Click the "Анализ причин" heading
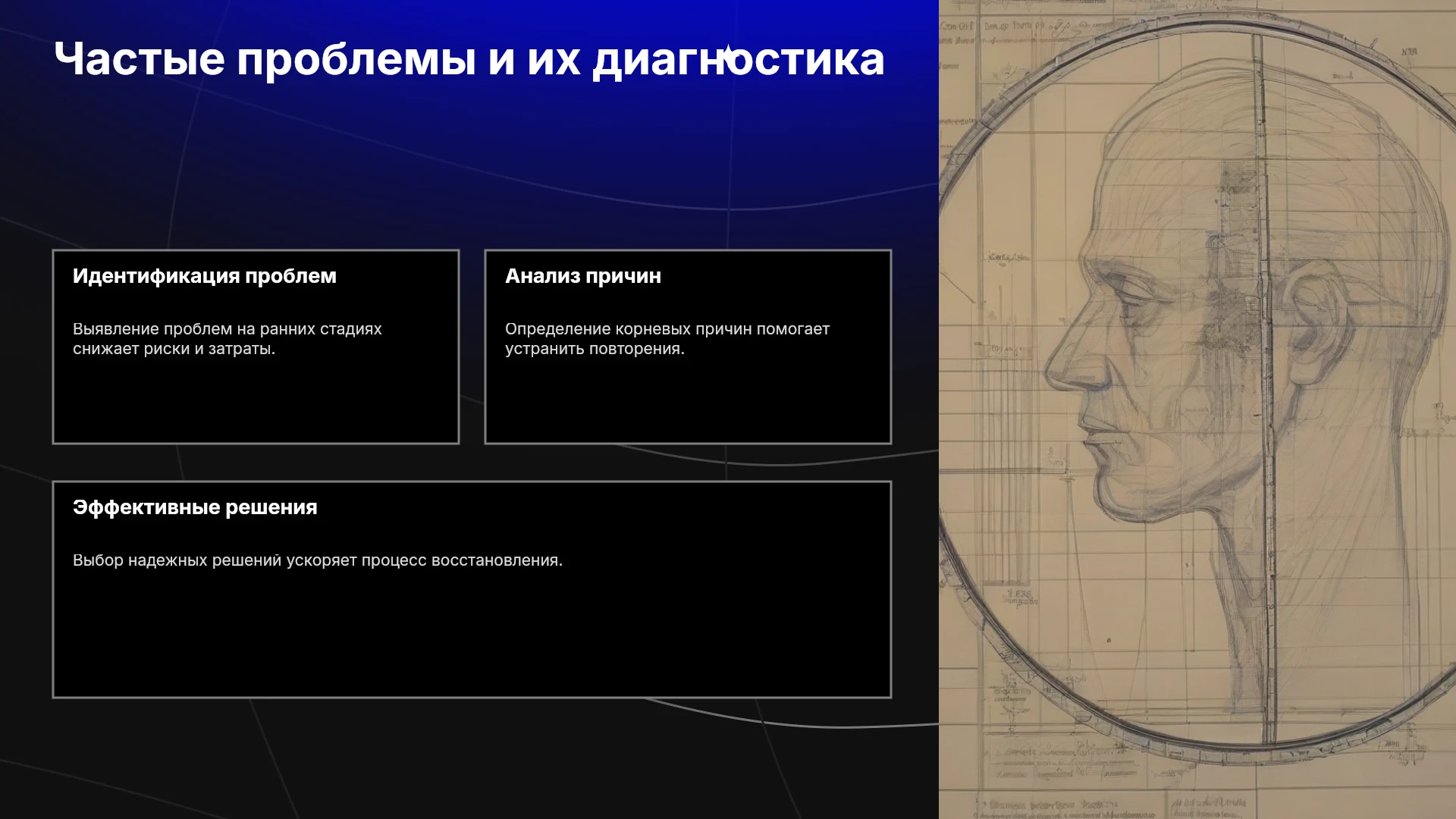This screenshot has height=819, width=1456. pos(583,276)
